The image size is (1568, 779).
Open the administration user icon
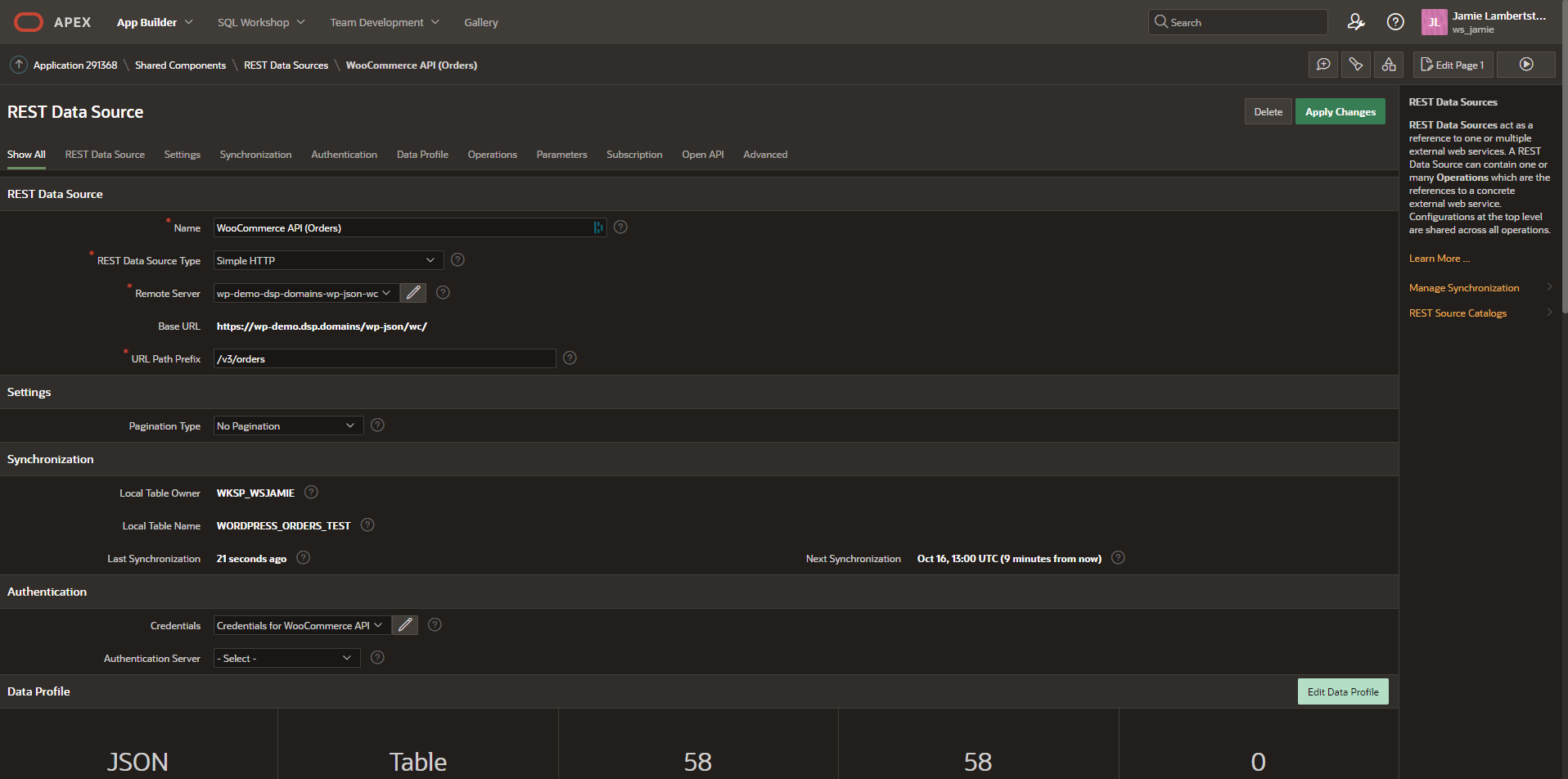pos(1356,22)
